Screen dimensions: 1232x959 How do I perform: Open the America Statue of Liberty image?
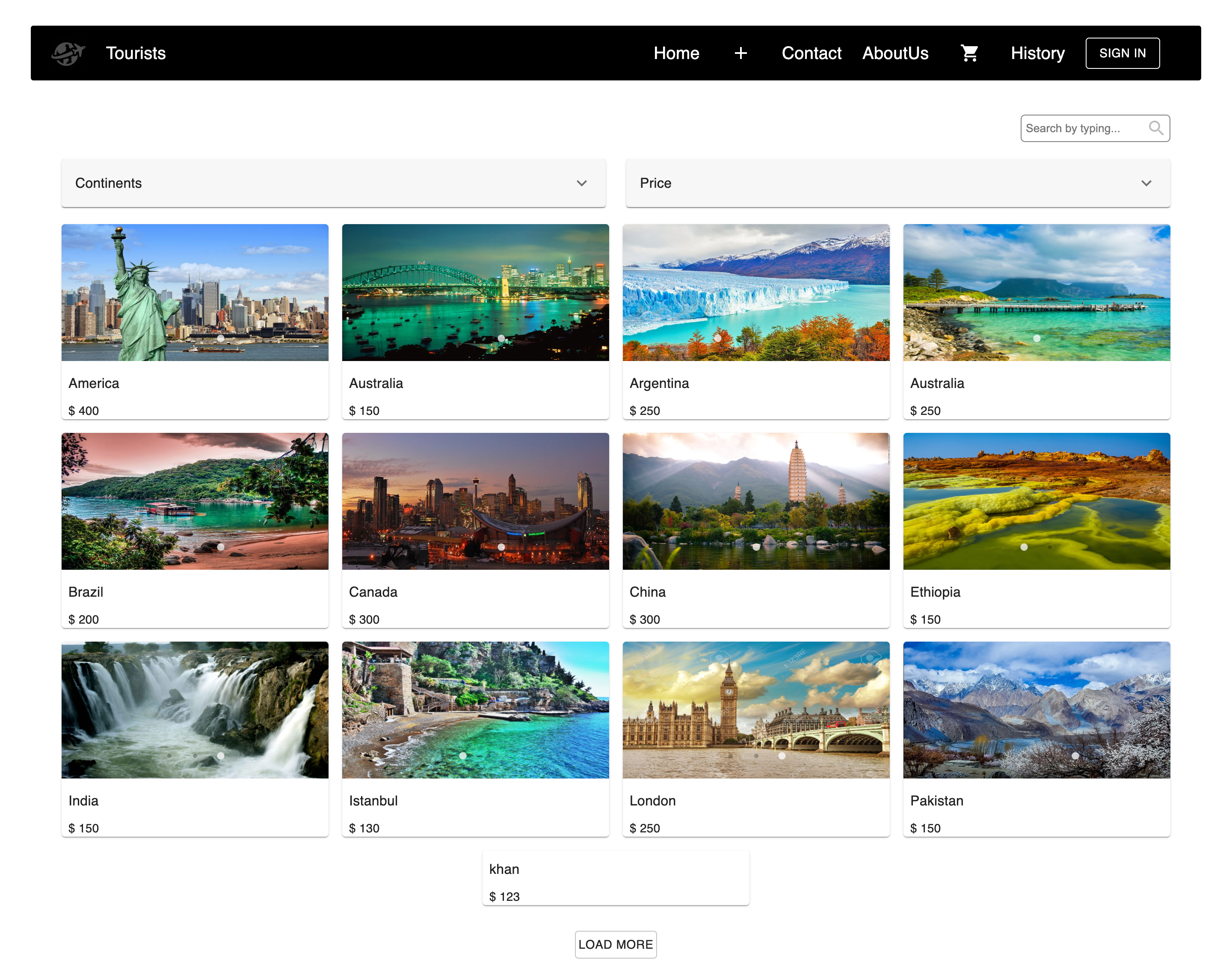coord(195,293)
